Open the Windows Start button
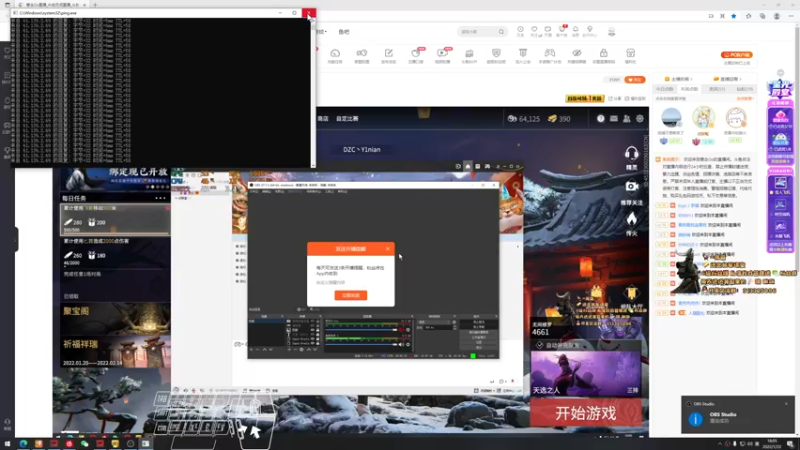 7,444
